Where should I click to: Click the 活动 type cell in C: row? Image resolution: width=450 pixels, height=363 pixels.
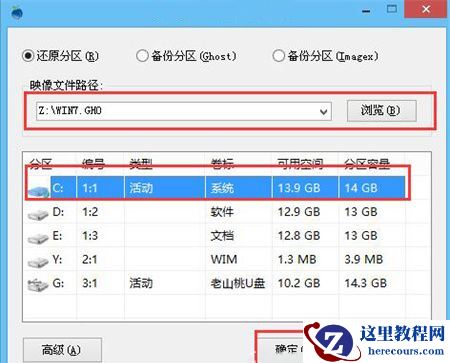tap(141, 188)
